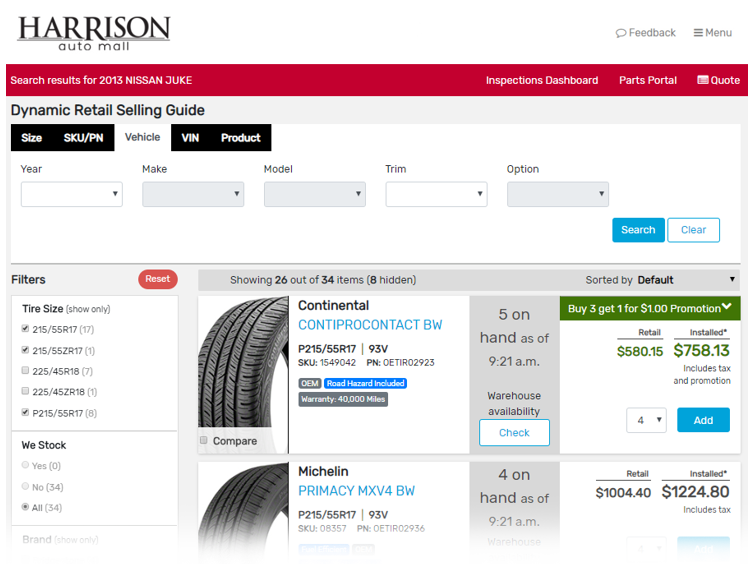The height and width of the screenshot is (564, 752).
Task: Uncheck P215/55R17 tire size filter
Action: click(x=25, y=412)
